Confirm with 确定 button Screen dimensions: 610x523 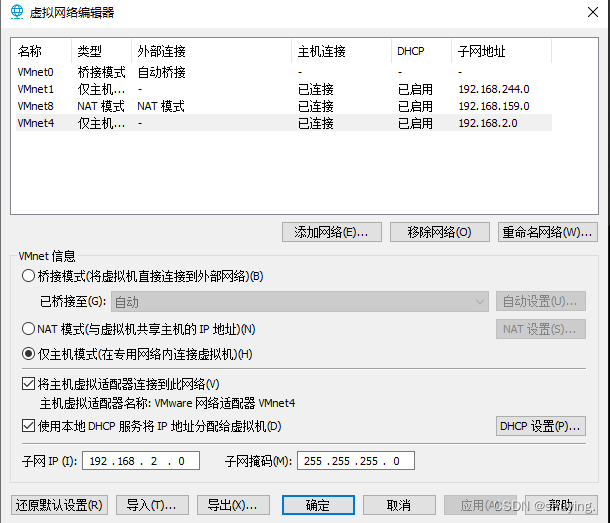pos(318,505)
